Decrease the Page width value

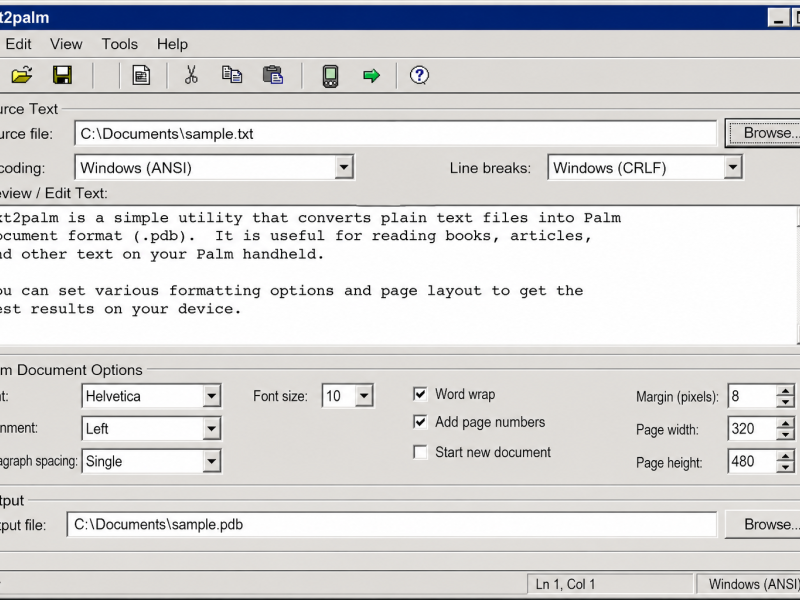coord(785,435)
